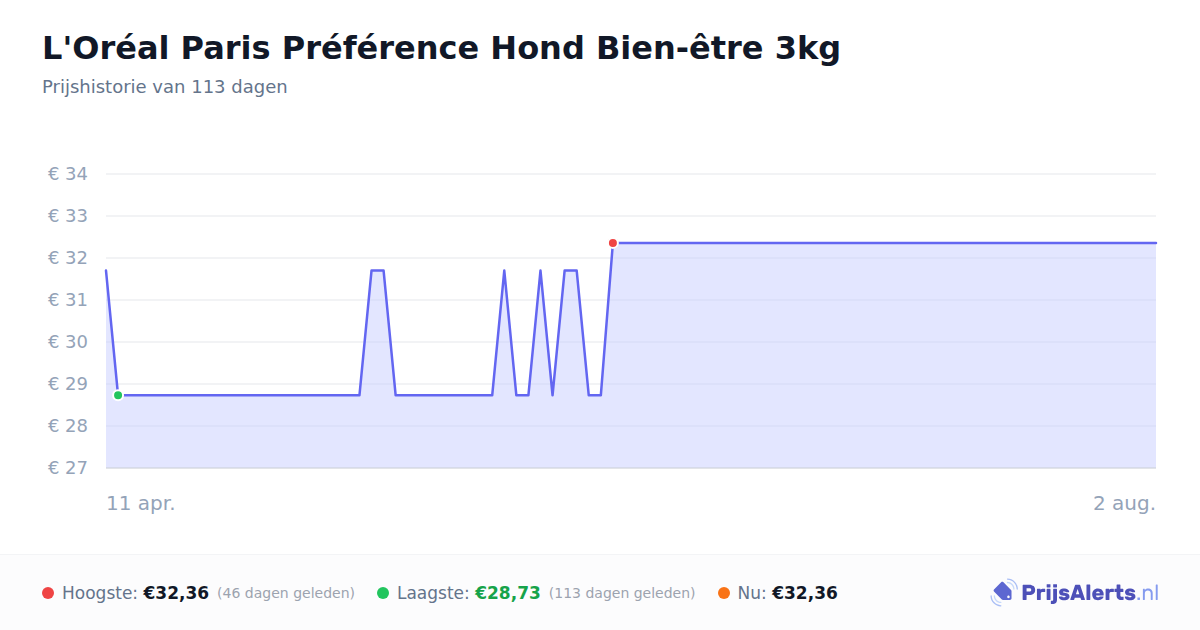Click the current price after Nu
1200x630 pixels.
[x=805, y=593]
